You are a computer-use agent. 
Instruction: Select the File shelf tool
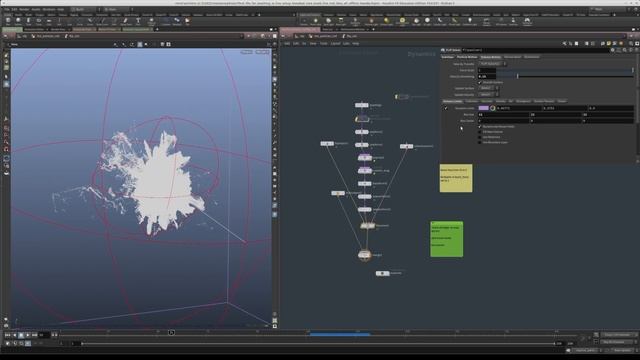click(x=187, y=21)
